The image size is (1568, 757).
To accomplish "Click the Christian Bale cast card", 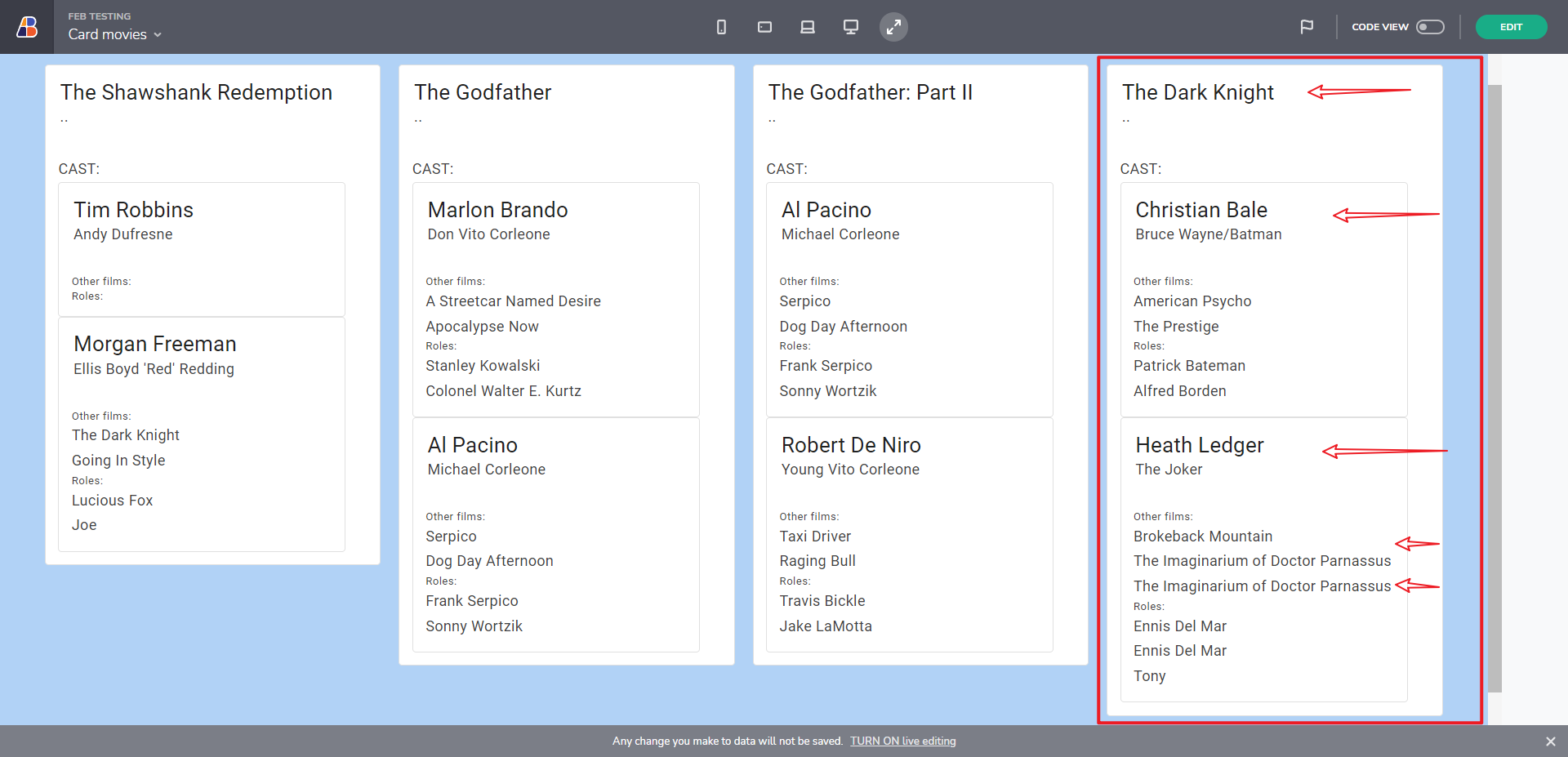I will click(1263, 300).
